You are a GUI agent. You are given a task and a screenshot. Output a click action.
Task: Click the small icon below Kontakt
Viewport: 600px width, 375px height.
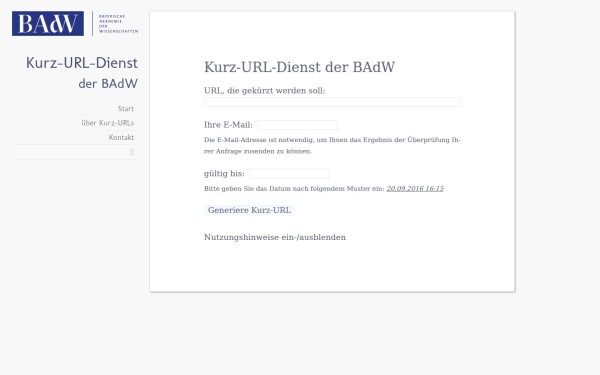(132, 152)
